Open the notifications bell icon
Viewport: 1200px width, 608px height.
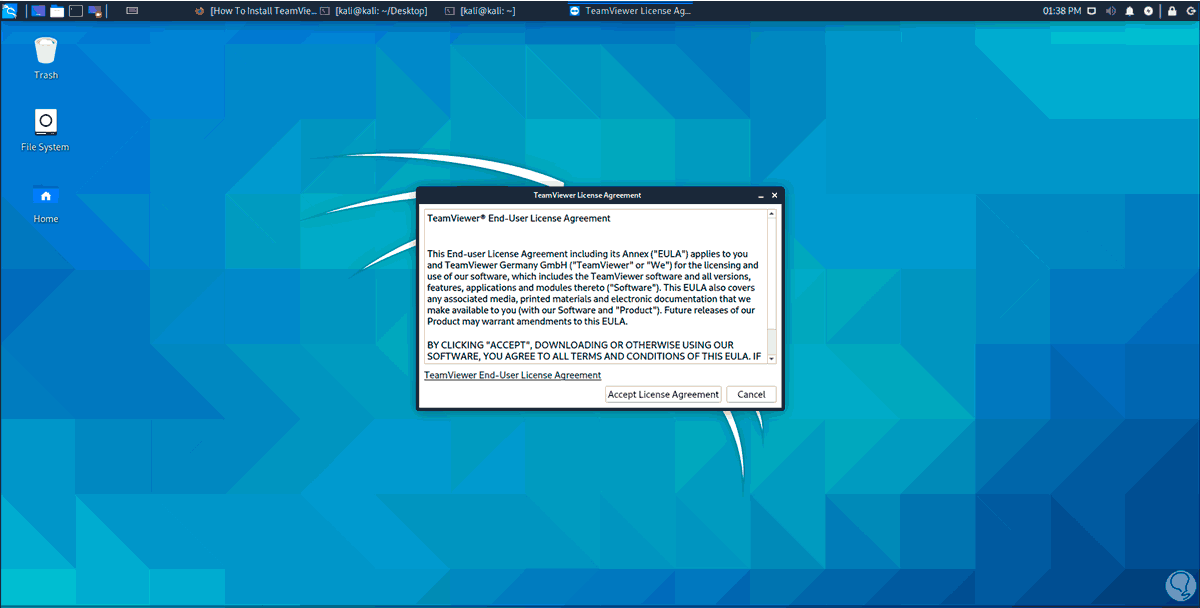pos(1129,11)
